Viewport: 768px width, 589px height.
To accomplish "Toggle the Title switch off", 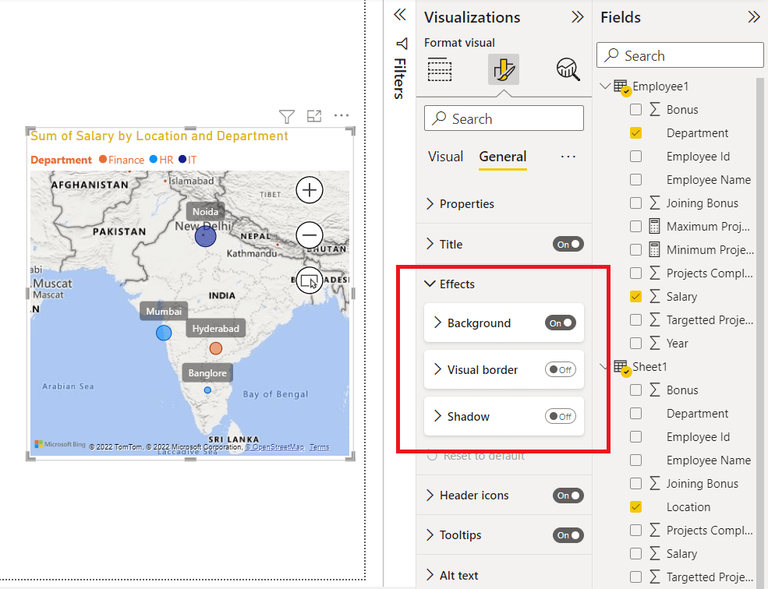I will [x=568, y=244].
